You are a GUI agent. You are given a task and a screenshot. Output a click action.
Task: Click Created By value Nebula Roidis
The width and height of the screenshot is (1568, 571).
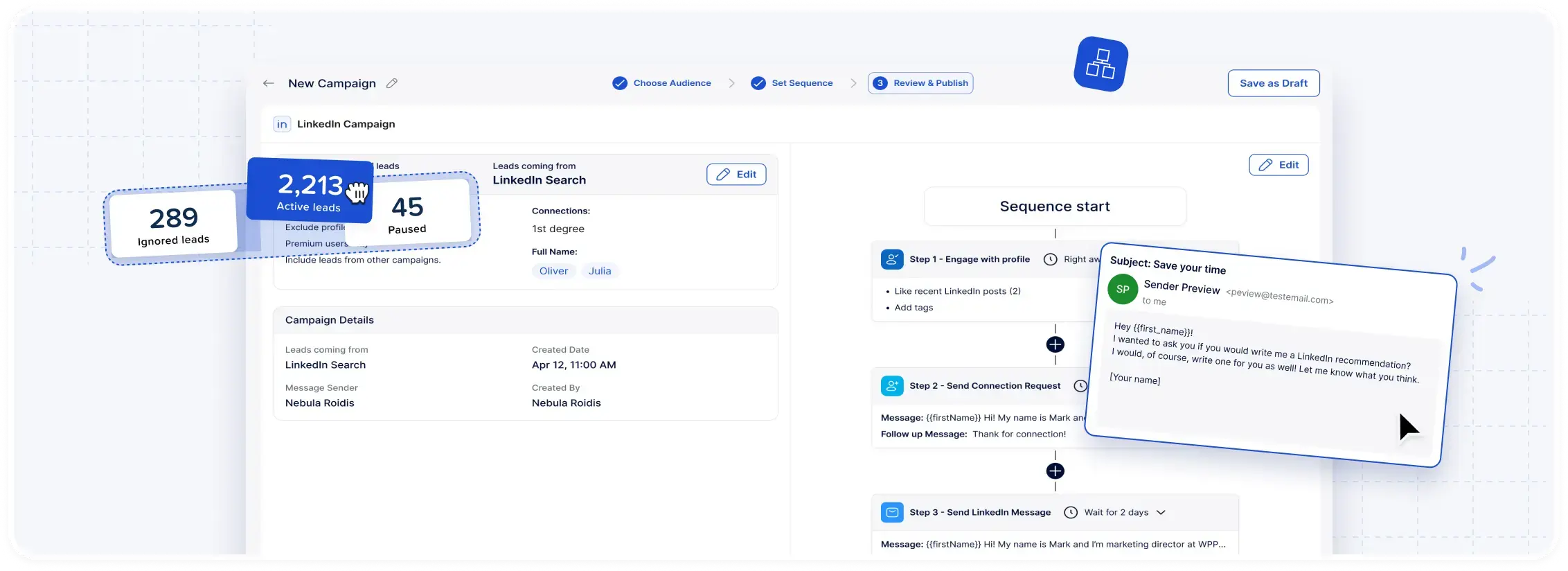pyautogui.click(x=567, y=403)
